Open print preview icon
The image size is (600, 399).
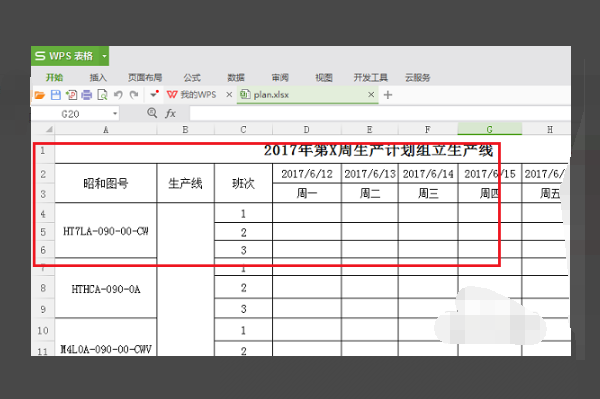103,94
